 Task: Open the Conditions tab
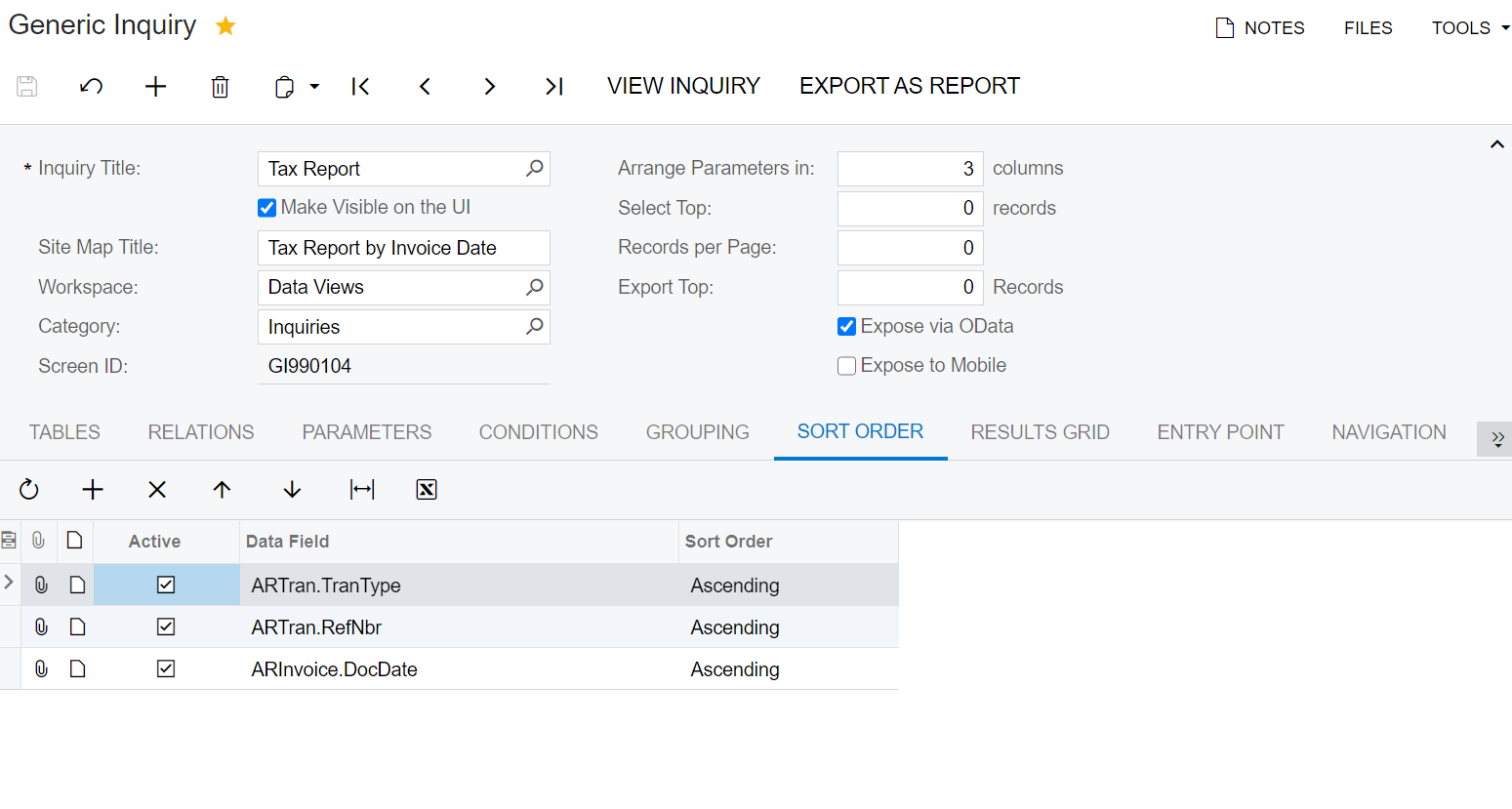pos(538,432)
